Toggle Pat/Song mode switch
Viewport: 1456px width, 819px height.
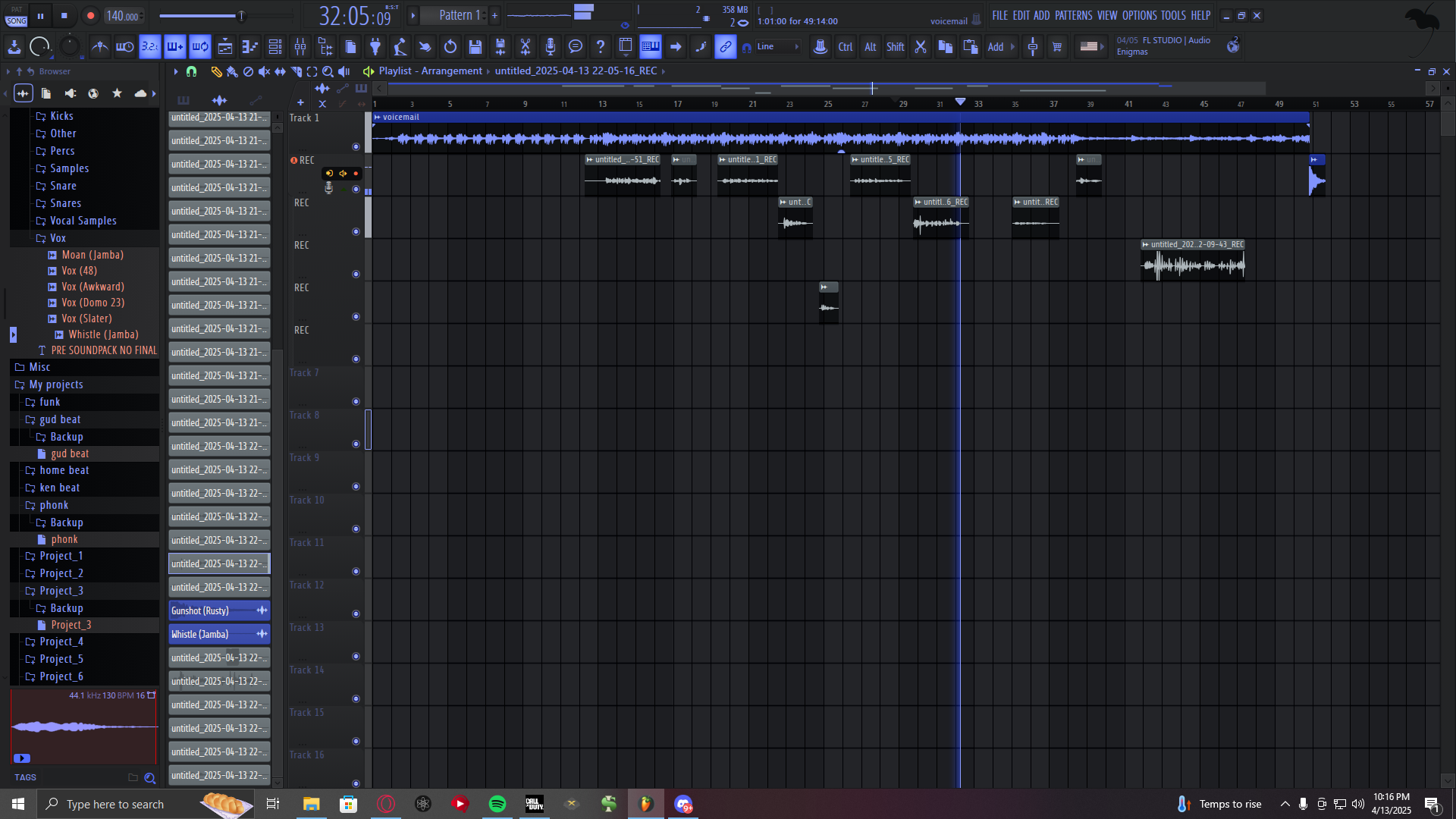(x=16, y=16)
